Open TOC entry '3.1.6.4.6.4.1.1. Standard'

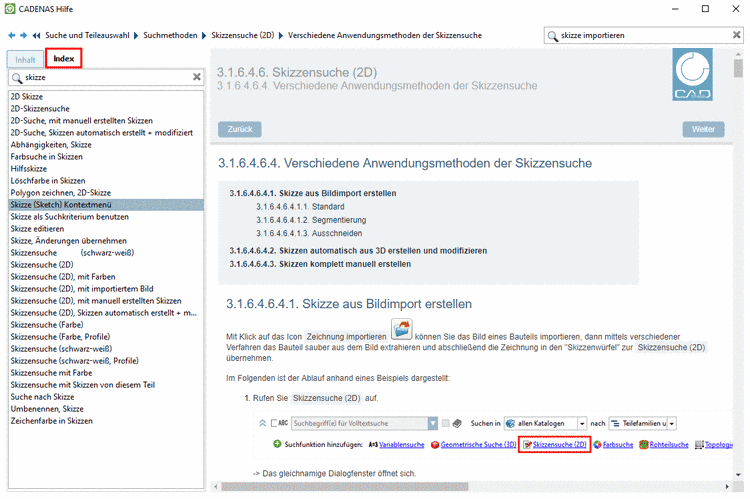[300, 207]
